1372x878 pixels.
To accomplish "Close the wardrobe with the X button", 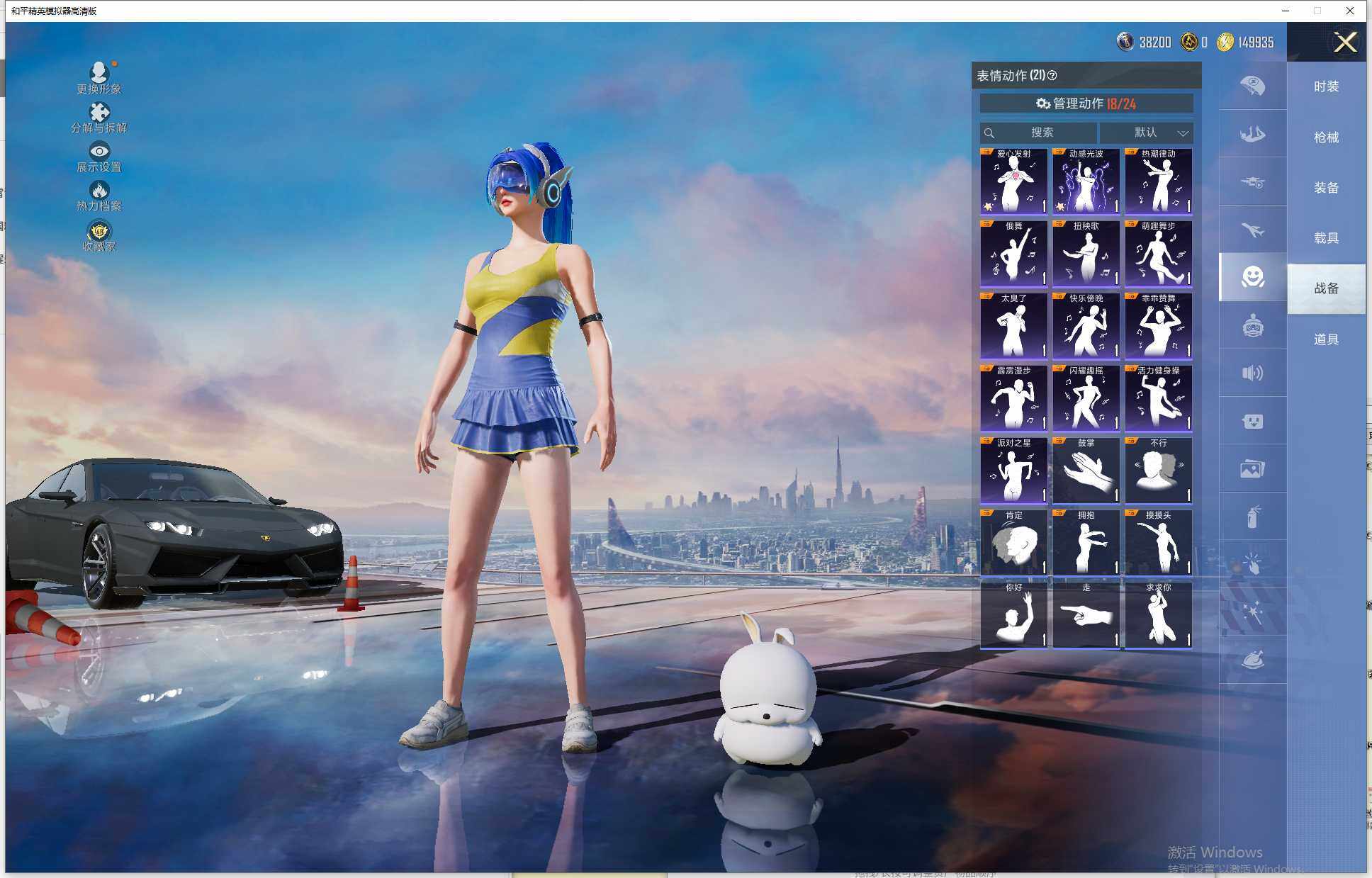I will (x=1344, y=43).
